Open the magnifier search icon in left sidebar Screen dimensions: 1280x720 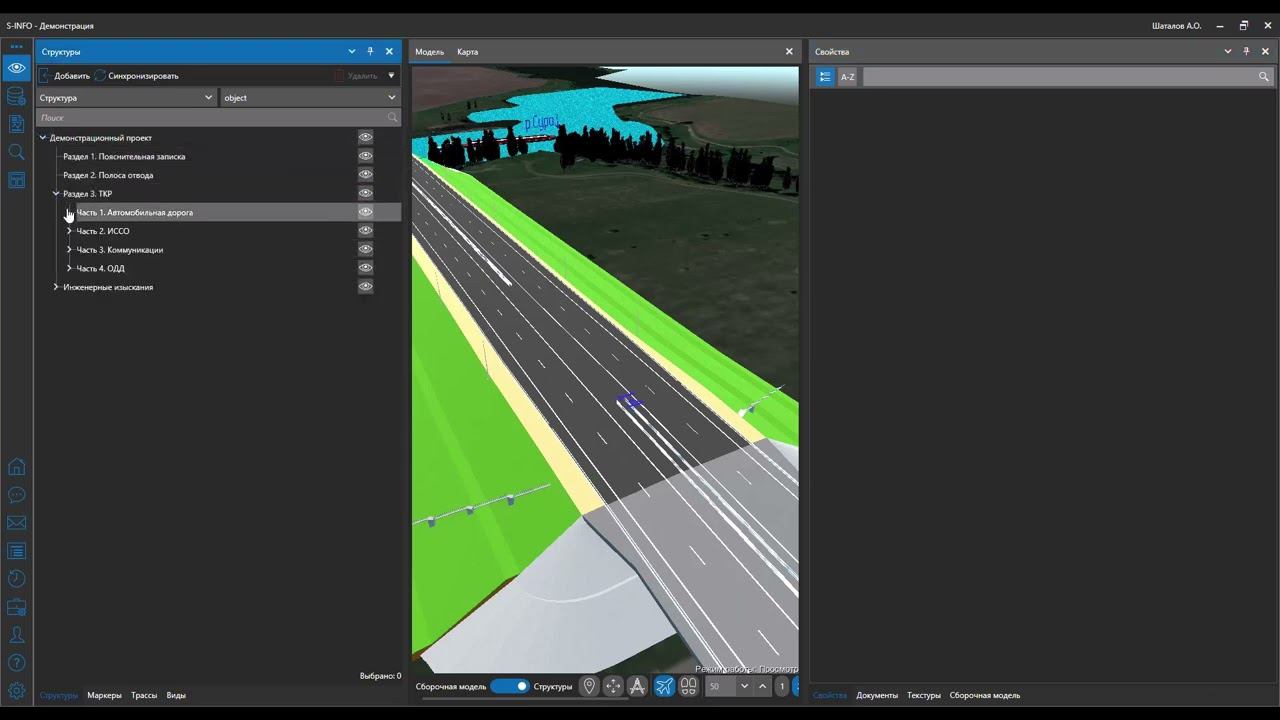tap(16, 152)
